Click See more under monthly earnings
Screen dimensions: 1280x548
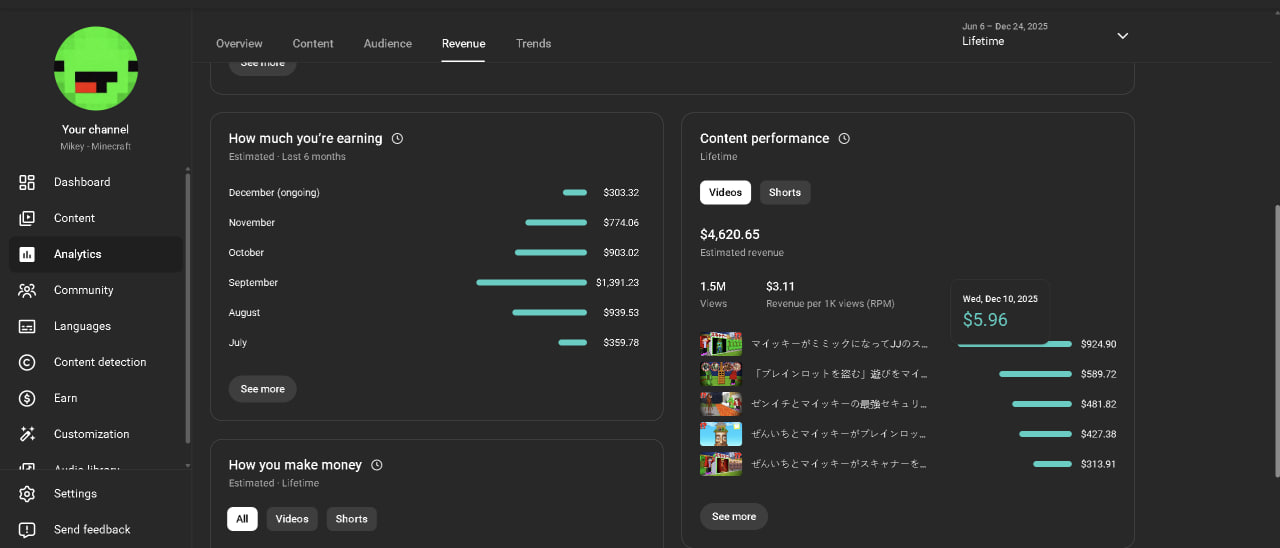(x=262, y=389)
